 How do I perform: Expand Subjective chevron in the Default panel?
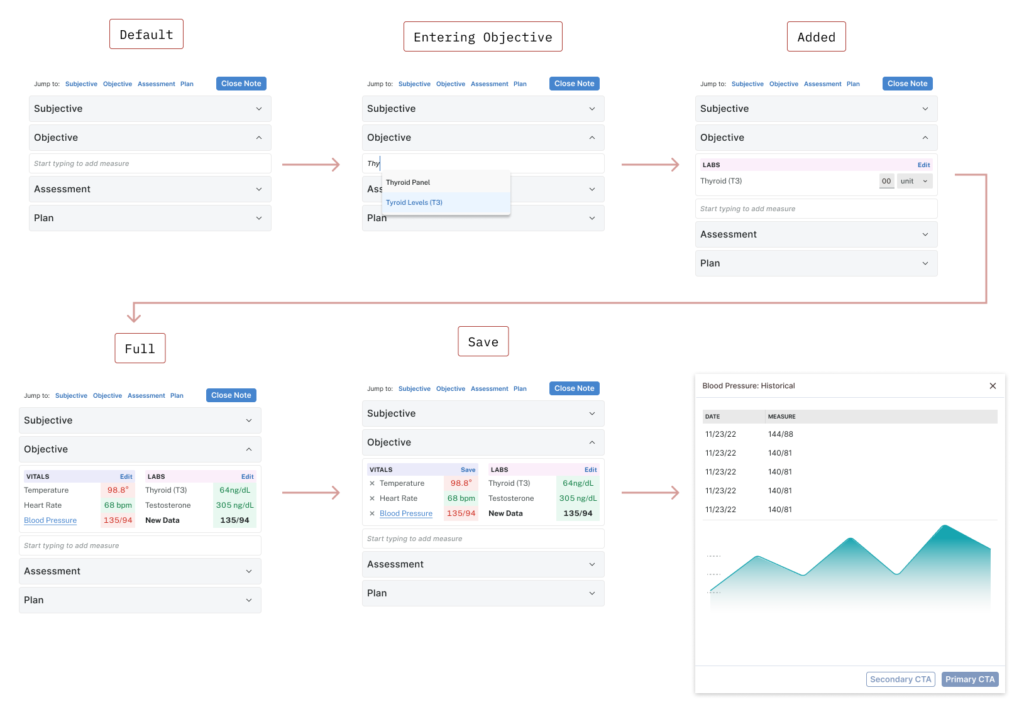coord(258,109)
